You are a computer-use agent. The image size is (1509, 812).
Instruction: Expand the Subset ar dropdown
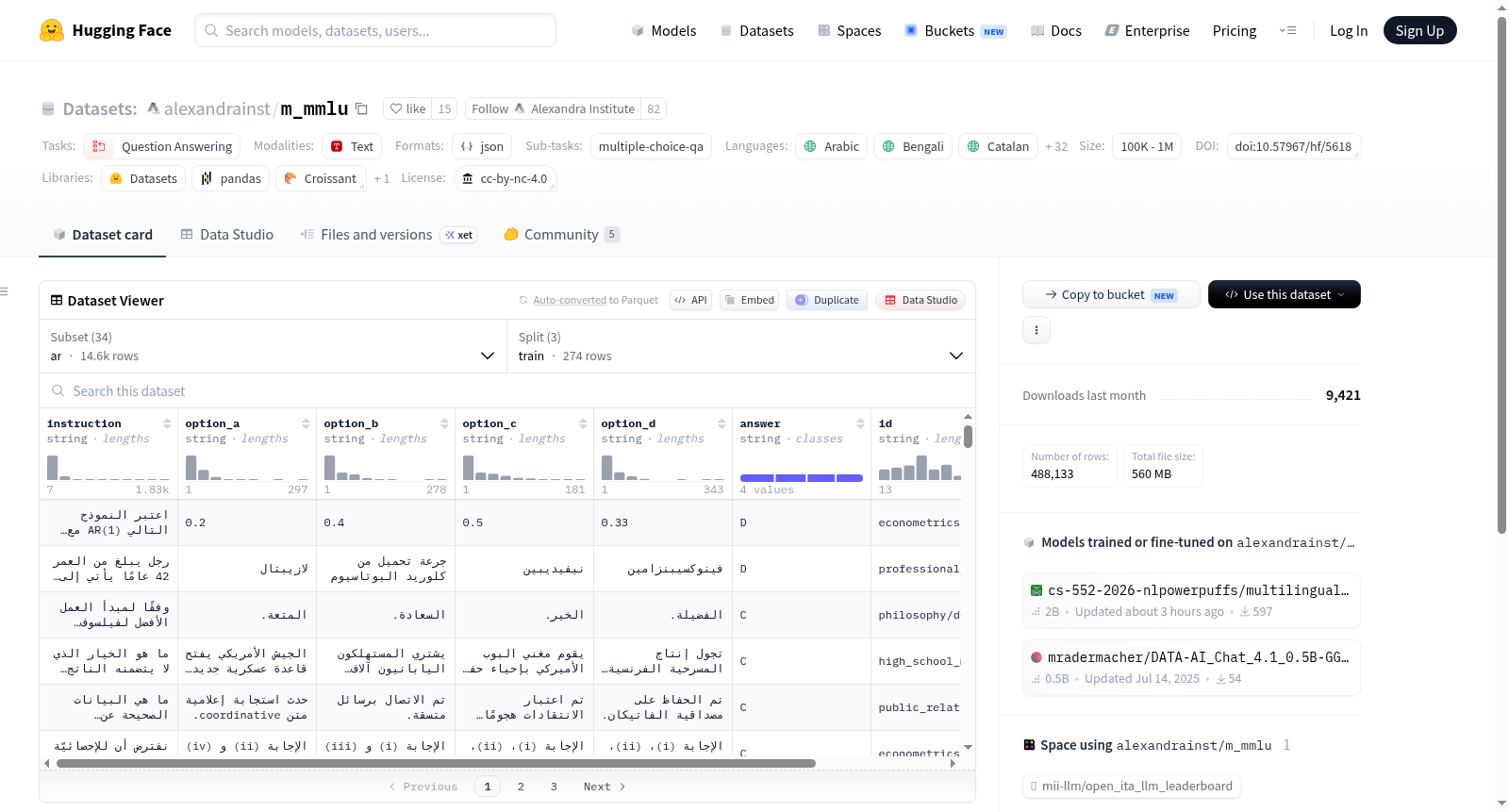click(273, 346)
